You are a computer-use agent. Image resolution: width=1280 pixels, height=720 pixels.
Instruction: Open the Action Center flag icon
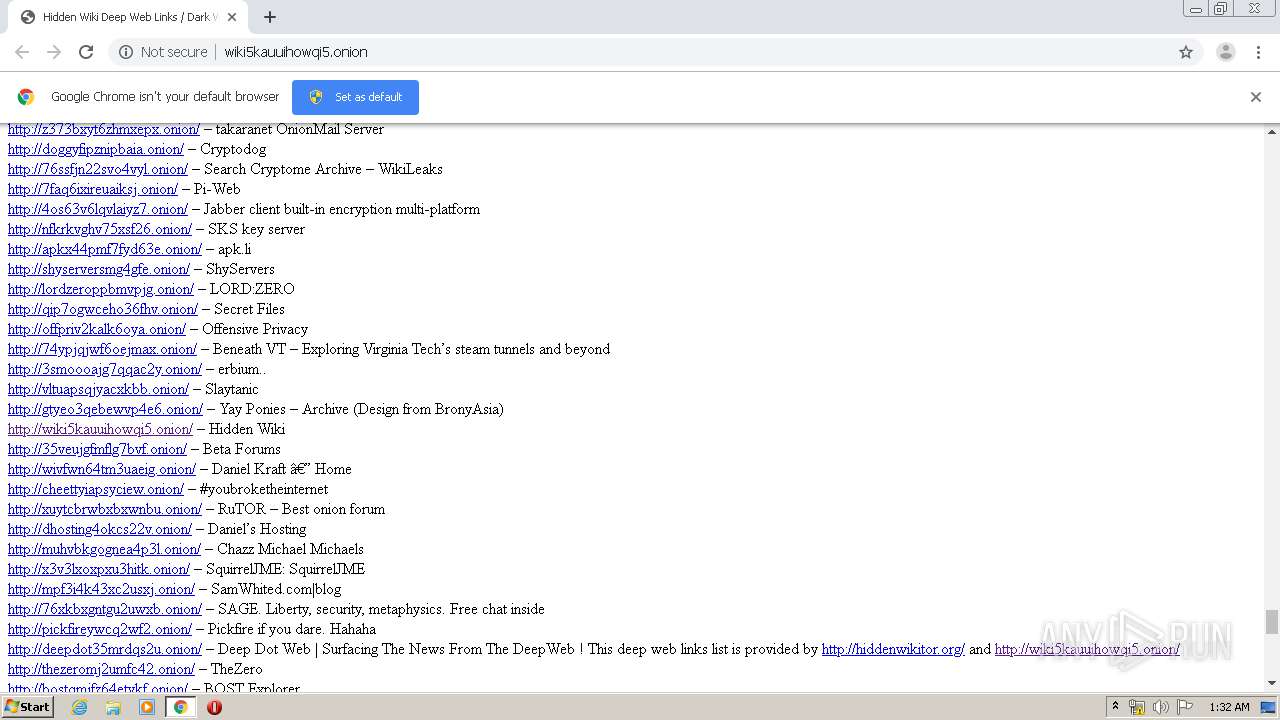1185,707
